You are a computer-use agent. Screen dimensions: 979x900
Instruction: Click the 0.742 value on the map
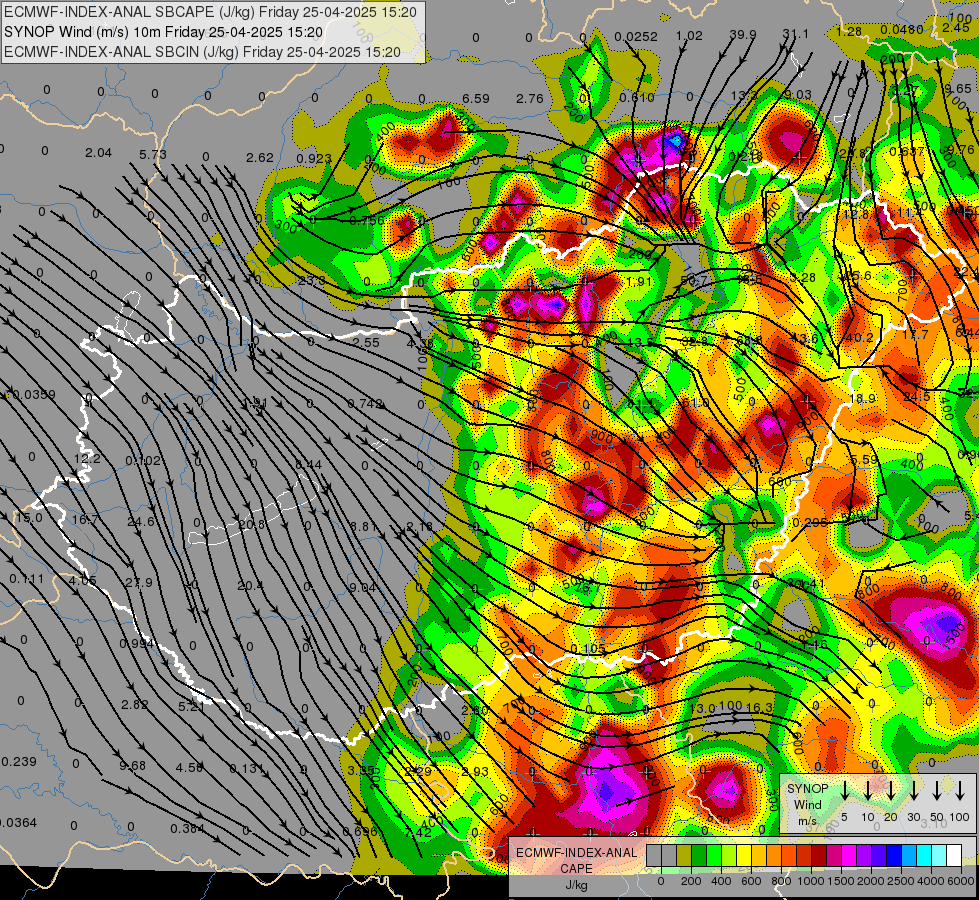(365, 404)
